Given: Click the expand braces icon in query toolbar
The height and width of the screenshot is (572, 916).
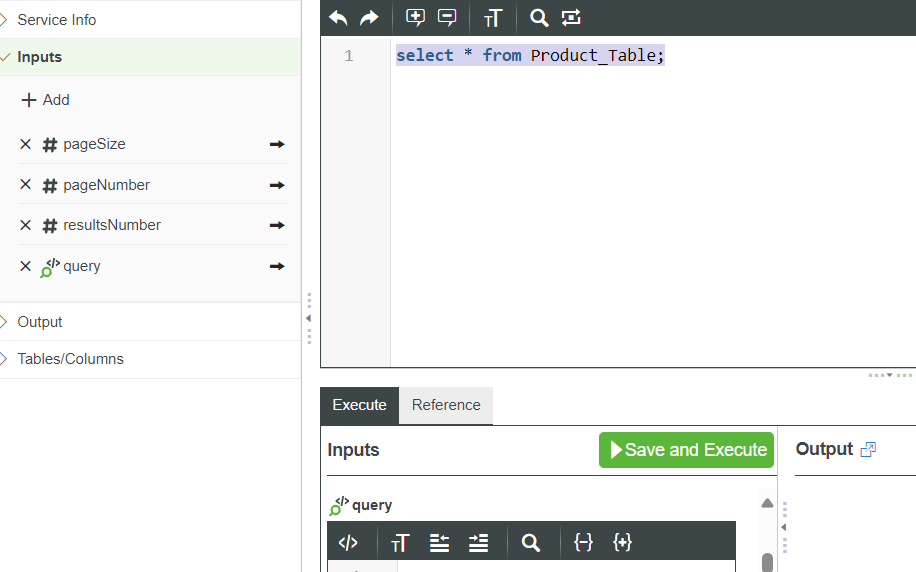Looking at the screenshot, I should point(622,543).
